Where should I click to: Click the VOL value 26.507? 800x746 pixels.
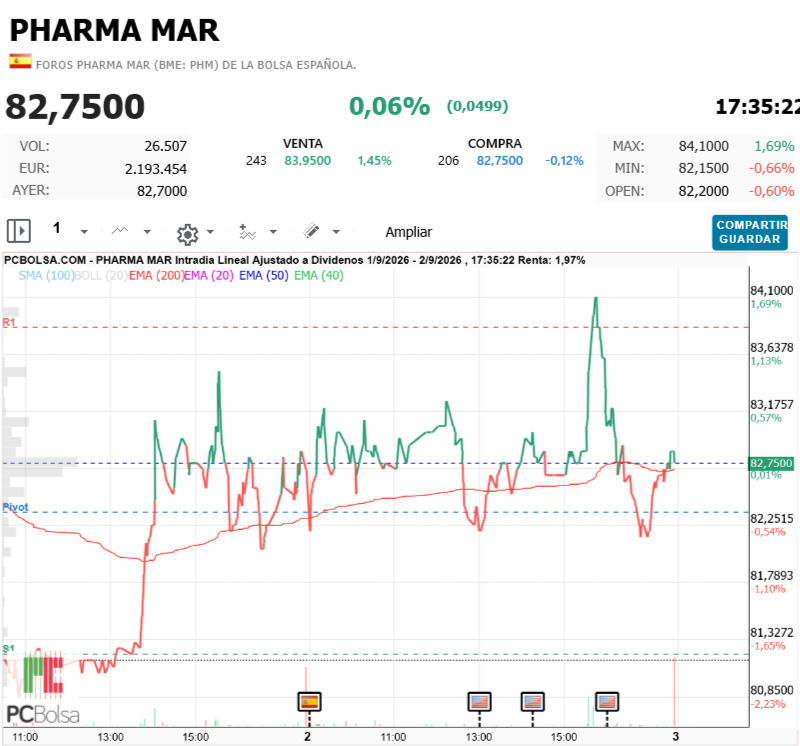(165, 146)
